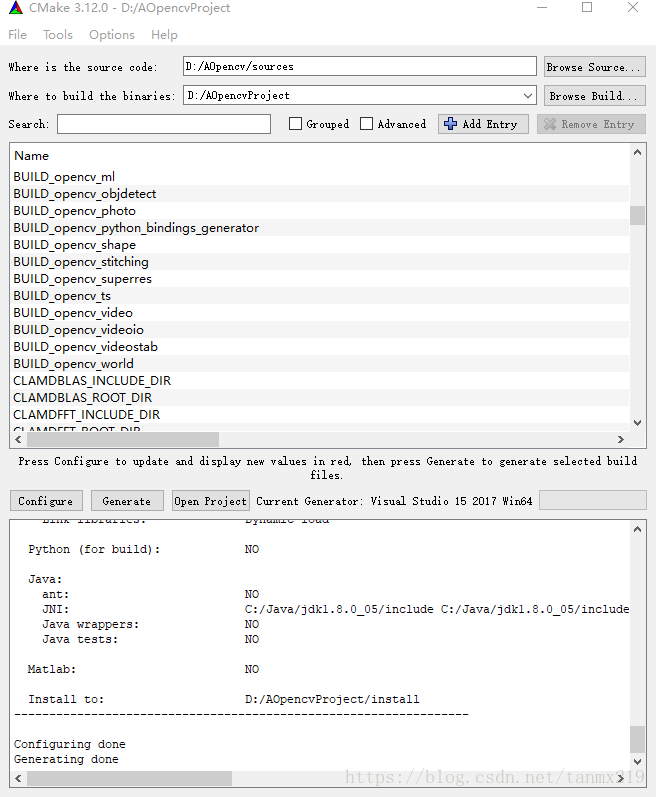This screenshot has height=797, width=656.
Task: Enable the Advanced checkbox
Action: point(366,124)
